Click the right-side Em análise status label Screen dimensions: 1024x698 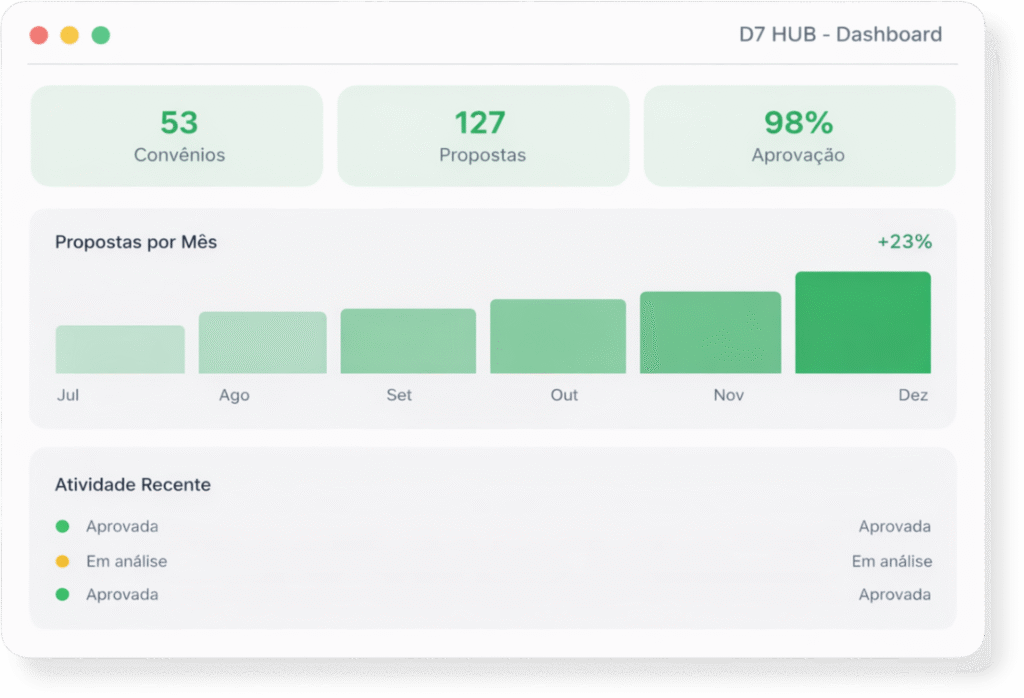coord(891,562)
